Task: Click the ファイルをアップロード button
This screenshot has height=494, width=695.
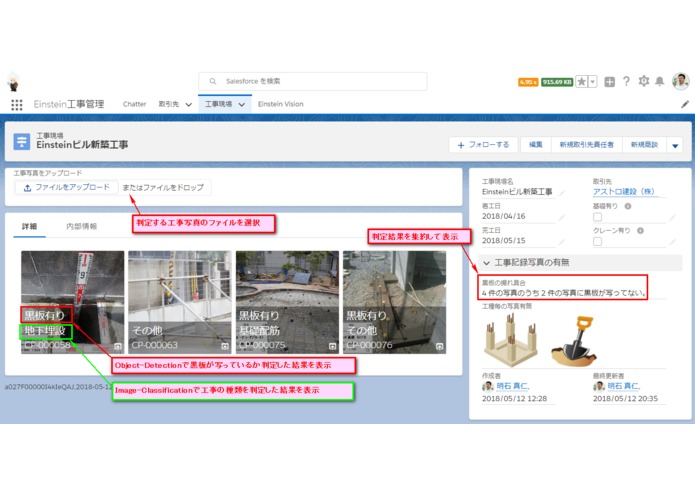Action: tap(66, 187)
